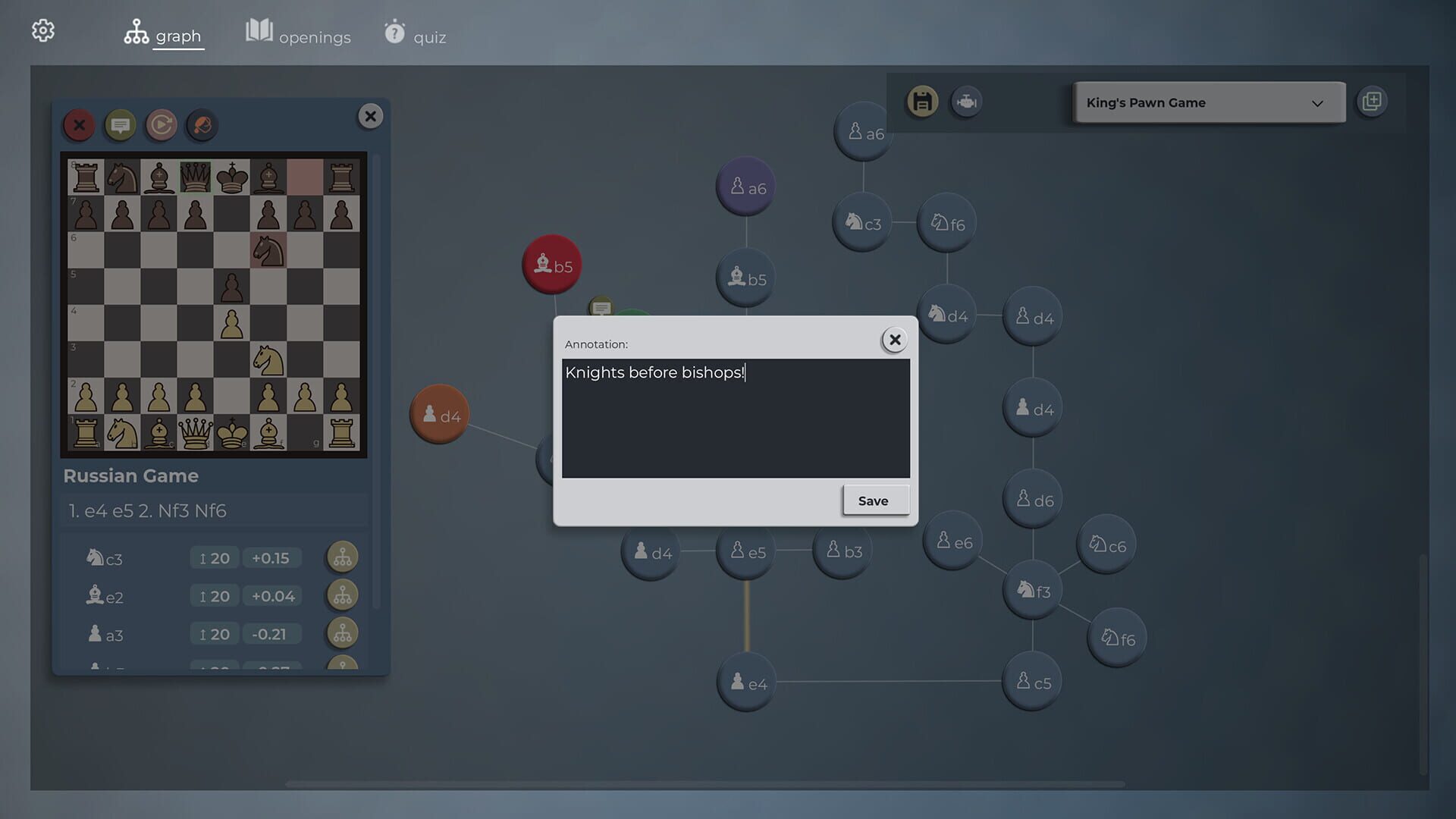The width and height of the screenshot is (1456, 819).
Task: Click the orange chess piece icon in the panel header
Action: [200, 125]
